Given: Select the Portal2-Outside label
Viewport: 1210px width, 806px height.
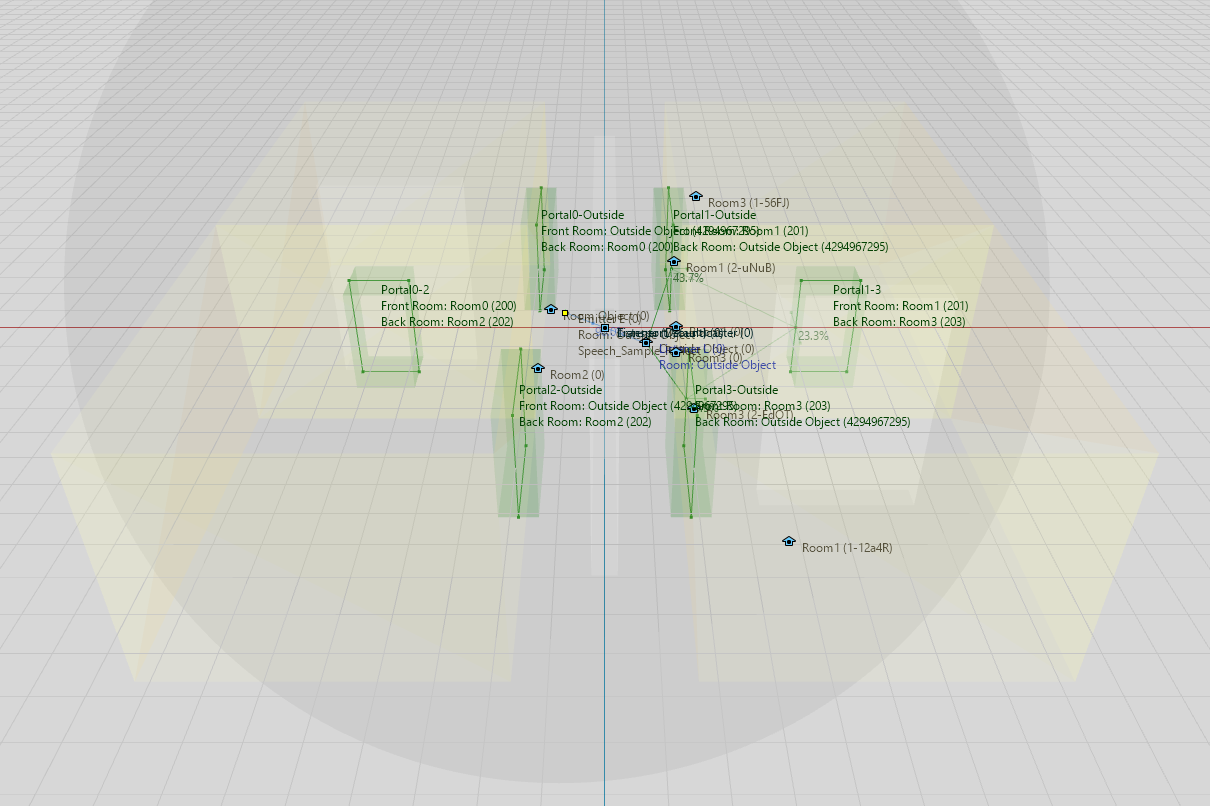Looking at the screenshot, I should [x=560, y=390].
